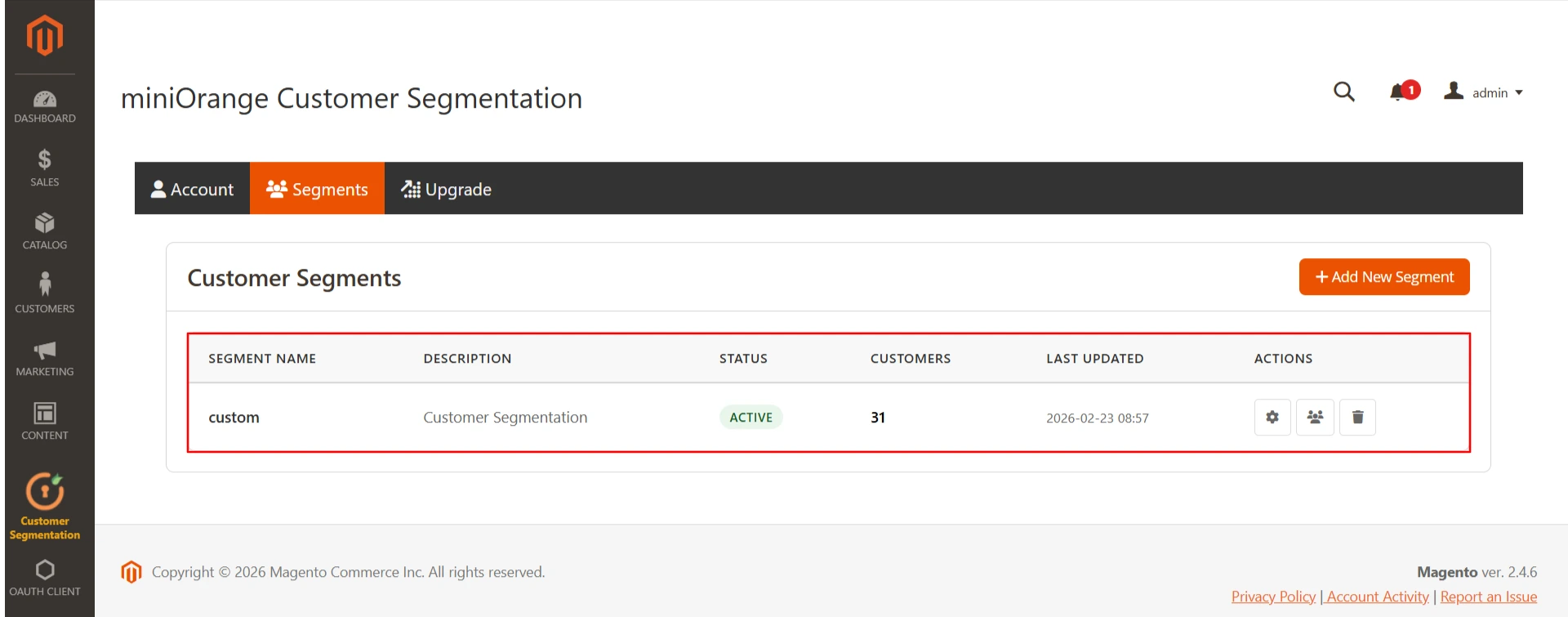Open the Privacy Policy link
Viewport: 1568px width, 617px height.
(x=1273, y=597)
